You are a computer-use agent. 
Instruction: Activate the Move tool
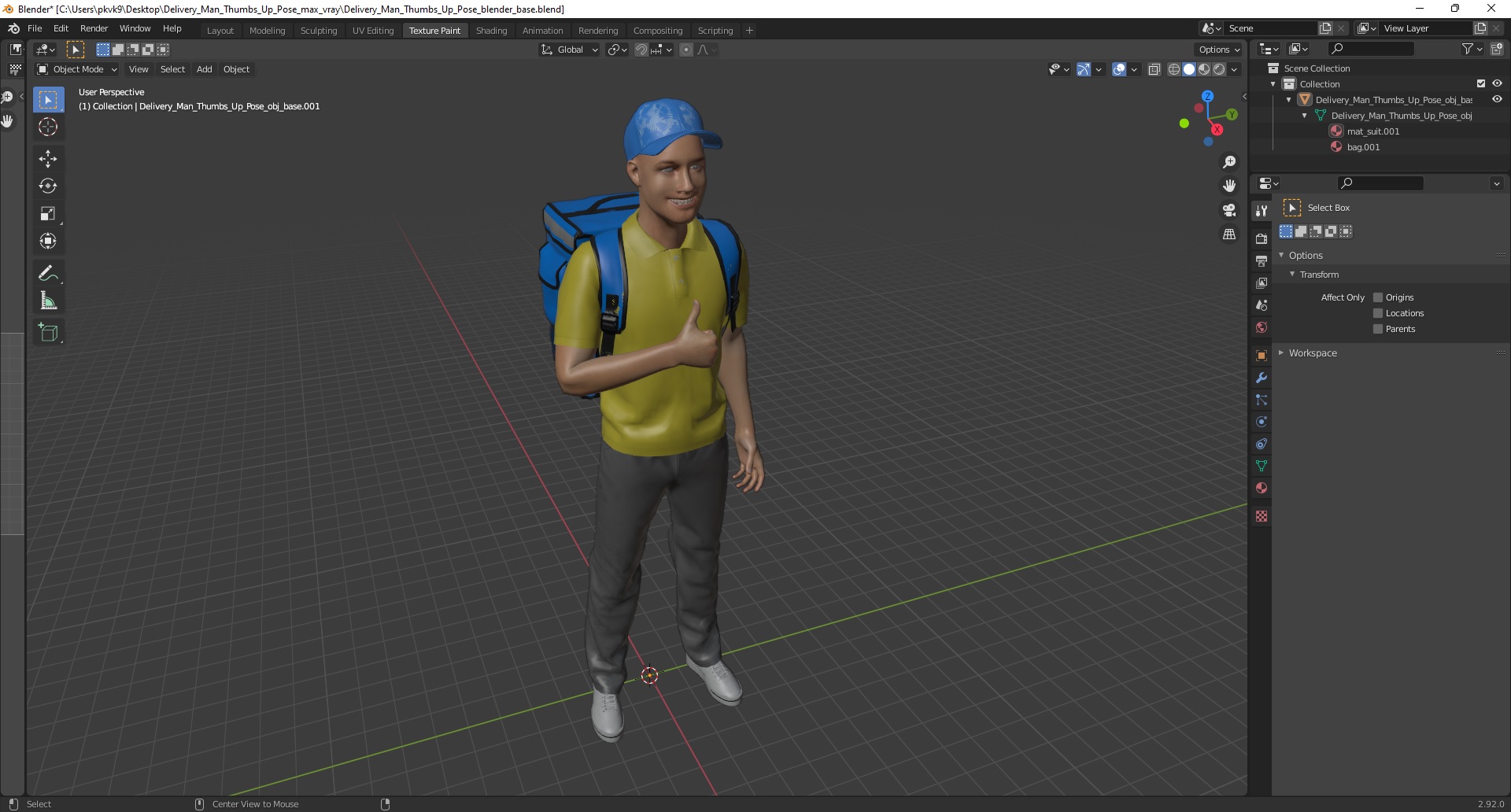(48, 158)
